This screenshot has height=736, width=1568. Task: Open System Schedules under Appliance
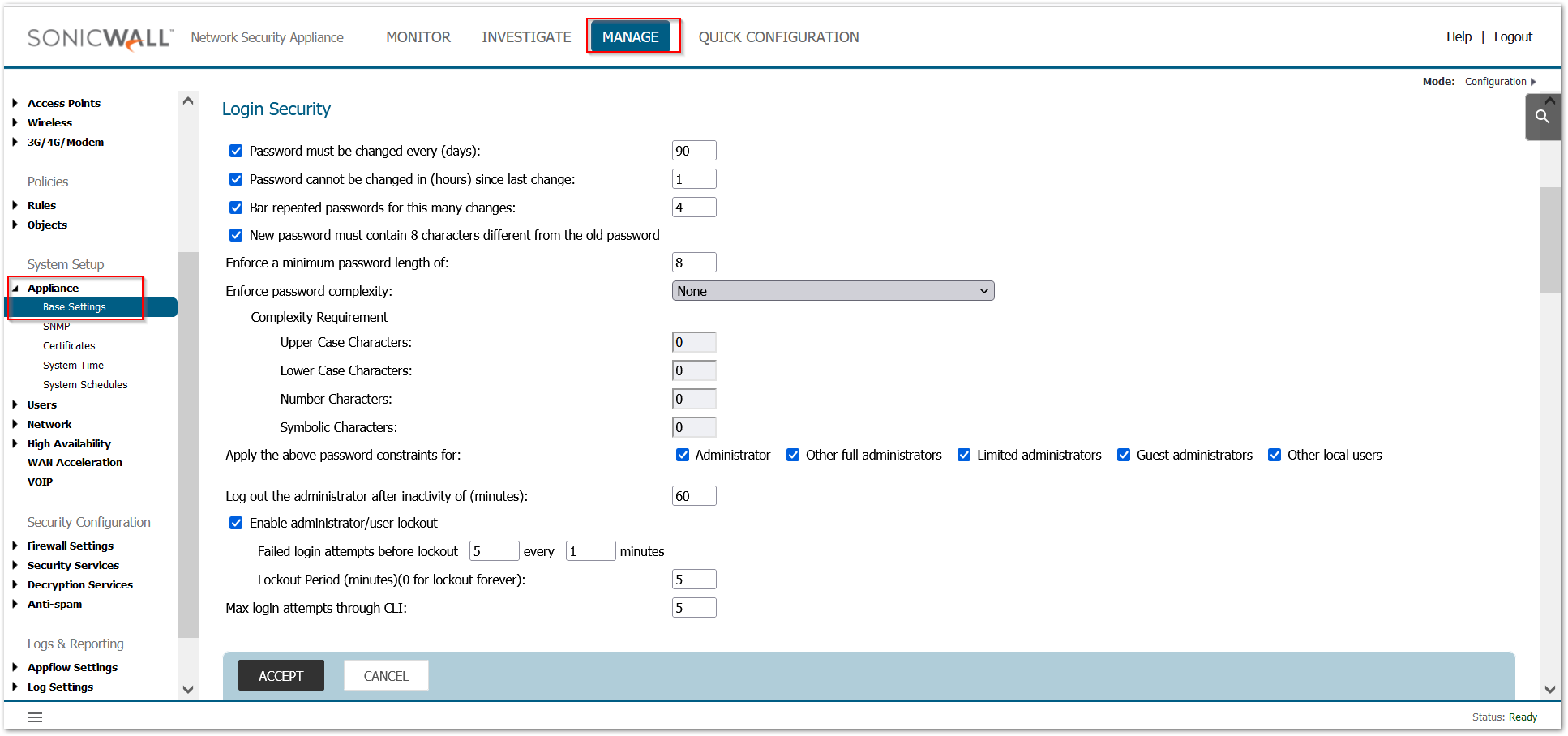pos(85,385)
